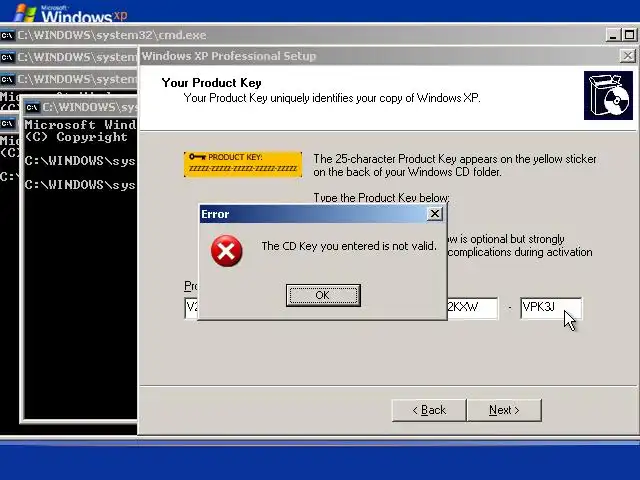Click the red error icon in dialog
The width and height of the screenshot is (640, 480).
227,251
